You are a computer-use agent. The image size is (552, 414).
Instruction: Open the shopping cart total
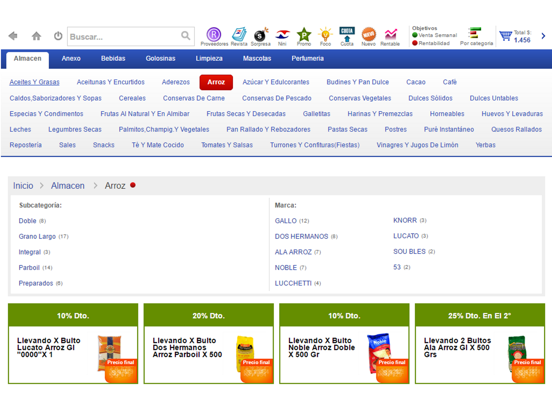point(515,36)
